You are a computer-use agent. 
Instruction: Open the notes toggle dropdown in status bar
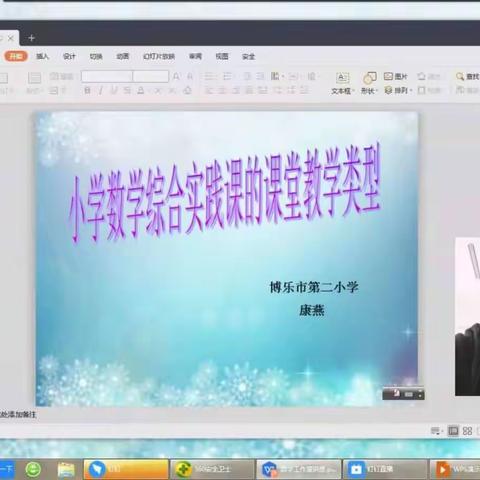tap(436, 431)
